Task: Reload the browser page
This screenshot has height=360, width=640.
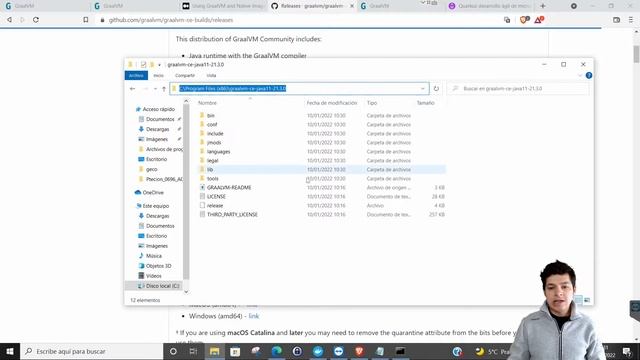Action: coord(36,20)
